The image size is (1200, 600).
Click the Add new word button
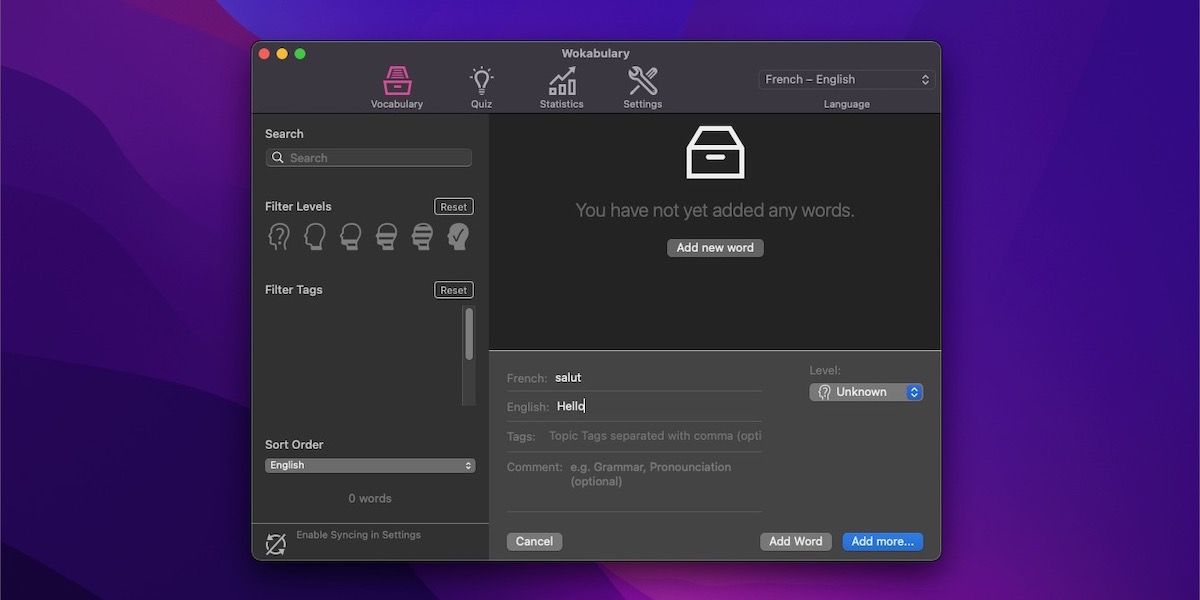tap(715, 248)
